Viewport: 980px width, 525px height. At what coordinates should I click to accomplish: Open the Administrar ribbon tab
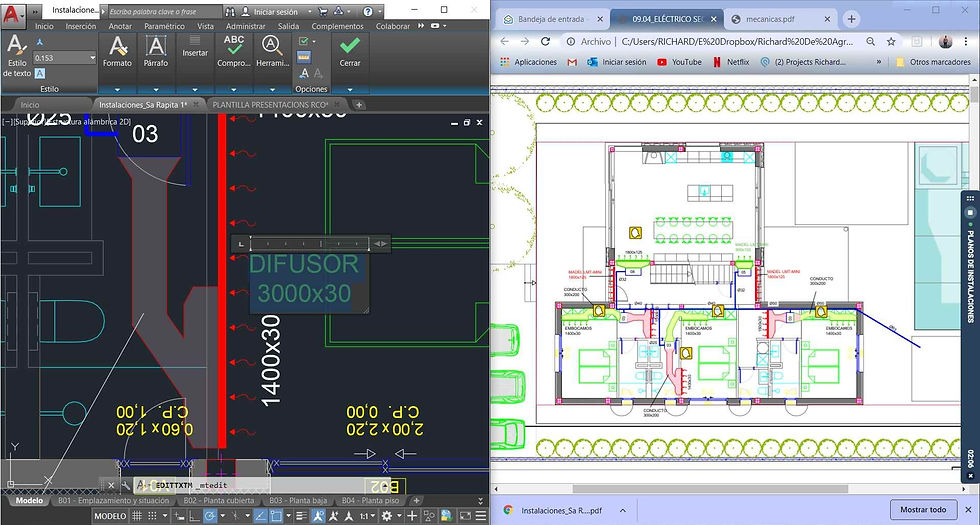pyautogui.click(x=246, y=26)
